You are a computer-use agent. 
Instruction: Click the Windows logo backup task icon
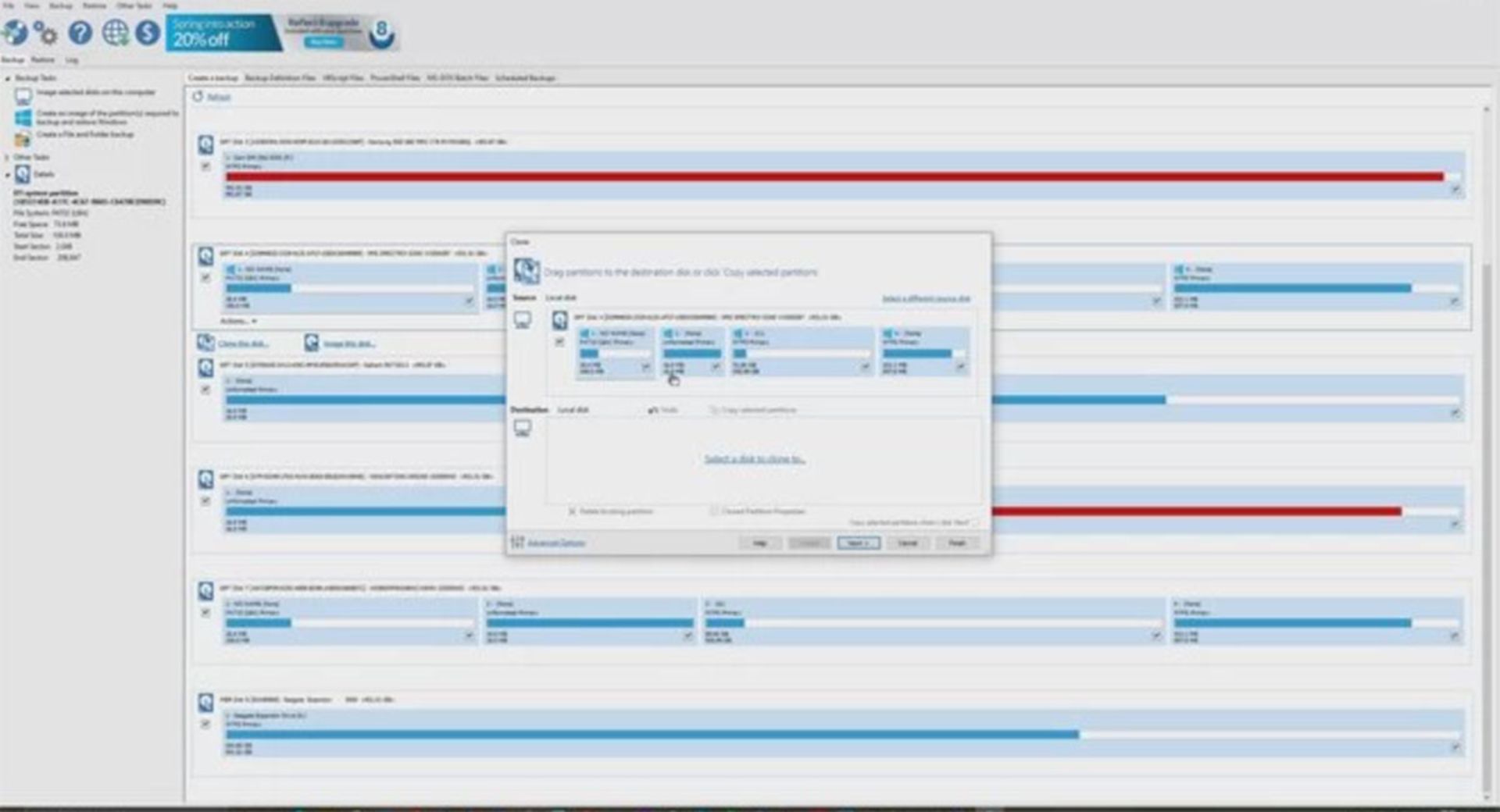coord(23,117)
